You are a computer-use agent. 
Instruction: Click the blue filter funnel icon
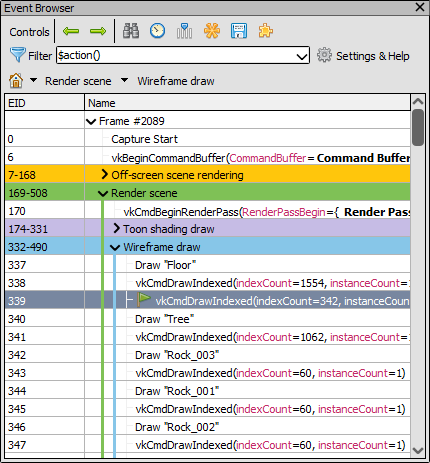[17, 55]
